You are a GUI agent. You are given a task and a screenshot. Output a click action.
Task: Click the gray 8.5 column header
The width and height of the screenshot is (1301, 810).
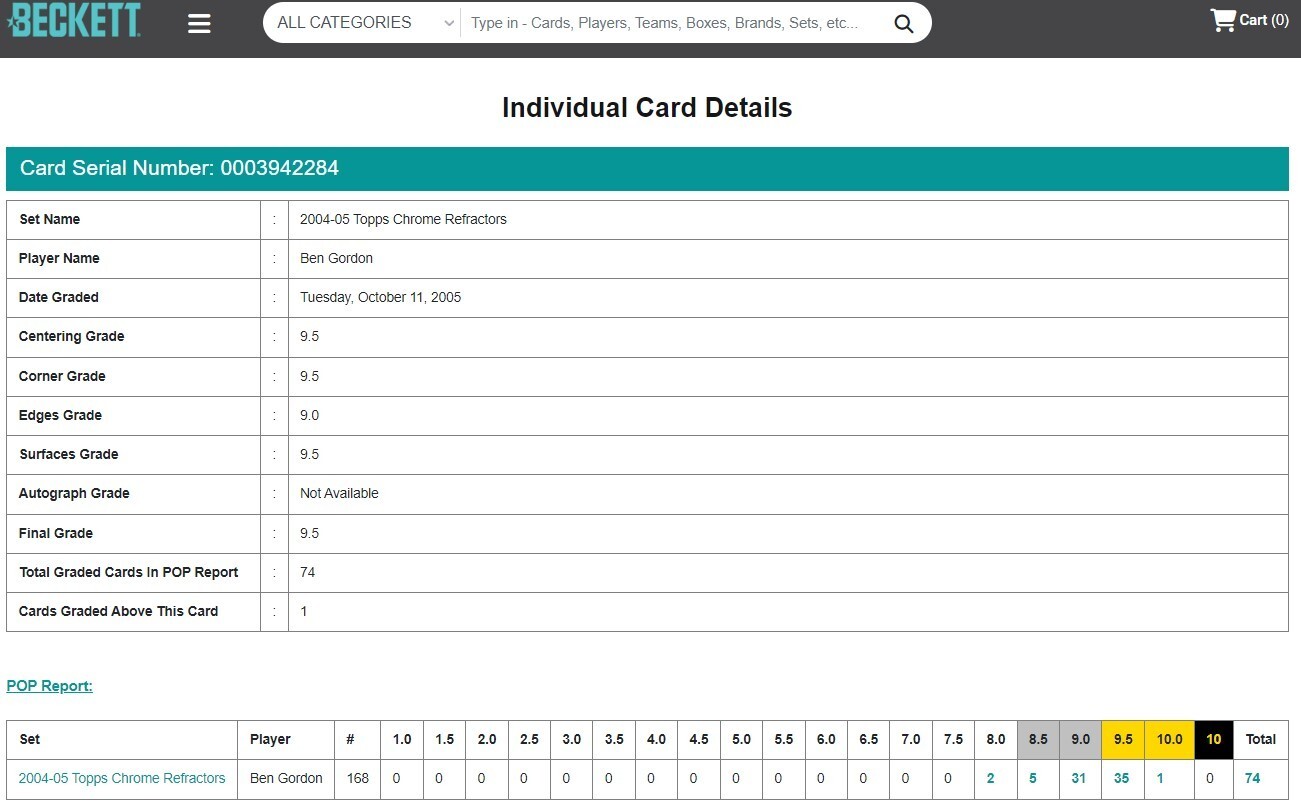[1038, 739]
